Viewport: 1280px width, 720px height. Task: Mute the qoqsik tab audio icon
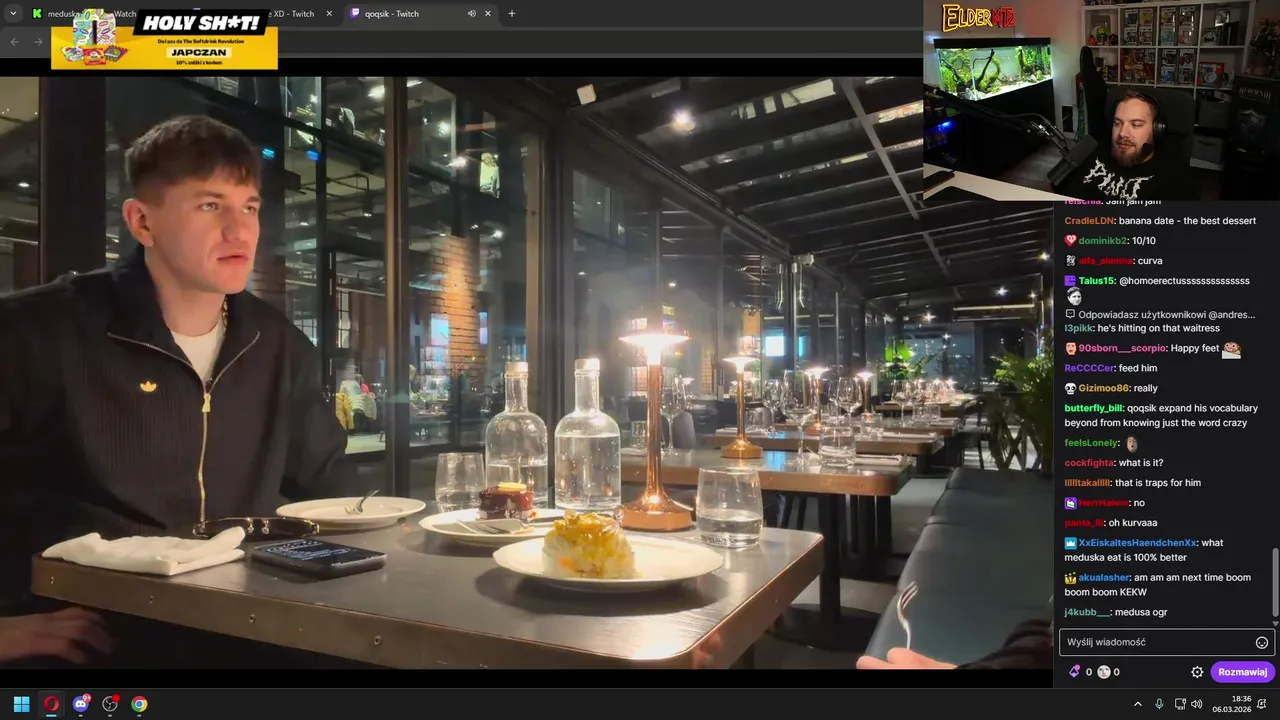click(x=471, y=14)
